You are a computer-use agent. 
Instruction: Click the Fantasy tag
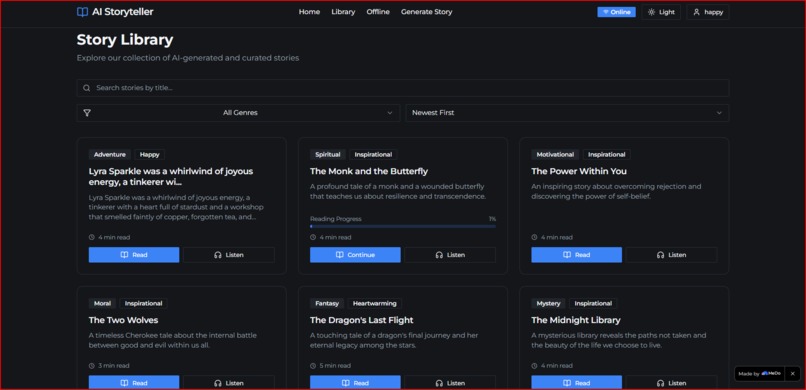[327, 304]
